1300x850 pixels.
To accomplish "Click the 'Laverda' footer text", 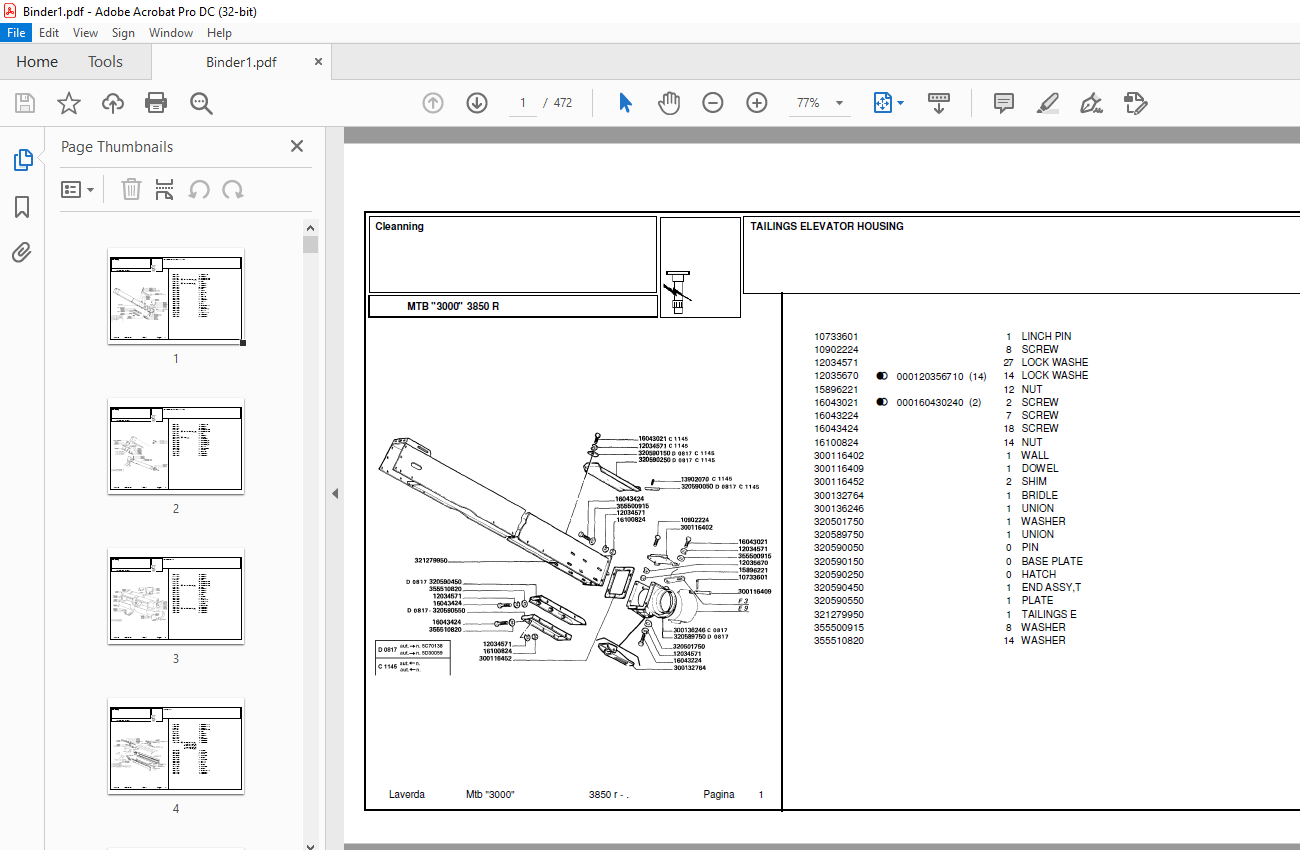I will [407, 795].
